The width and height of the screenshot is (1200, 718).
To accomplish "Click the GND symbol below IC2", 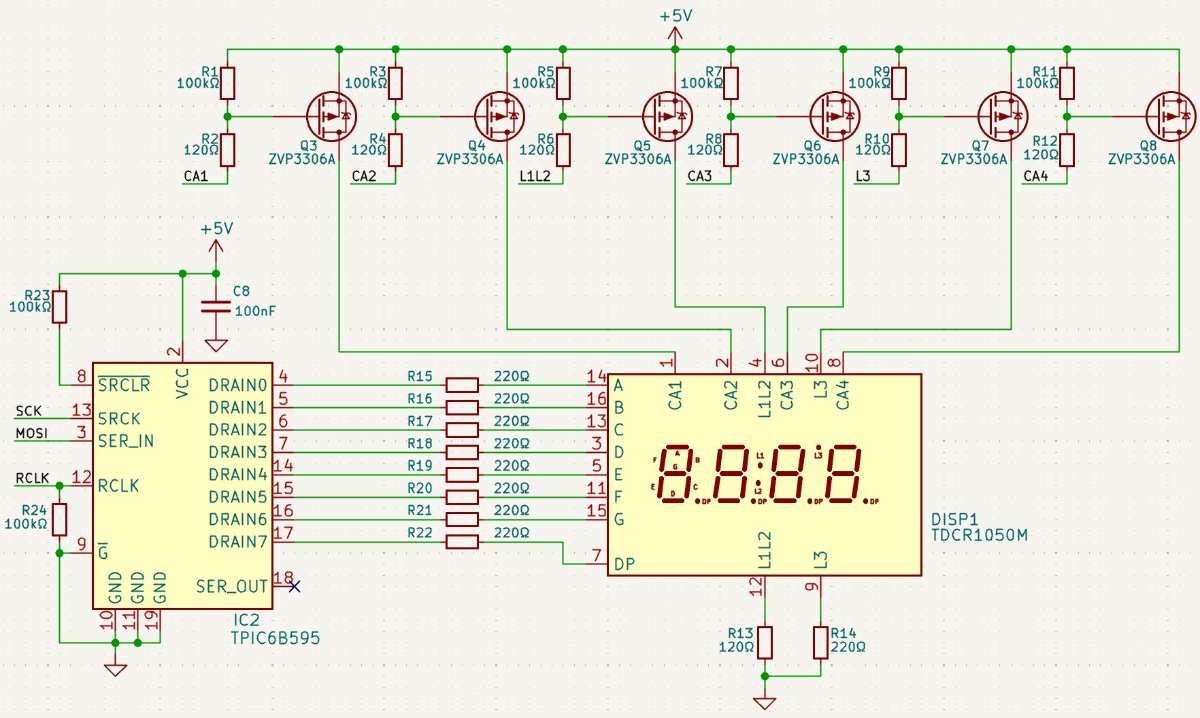I will click(x=115, y=670).
